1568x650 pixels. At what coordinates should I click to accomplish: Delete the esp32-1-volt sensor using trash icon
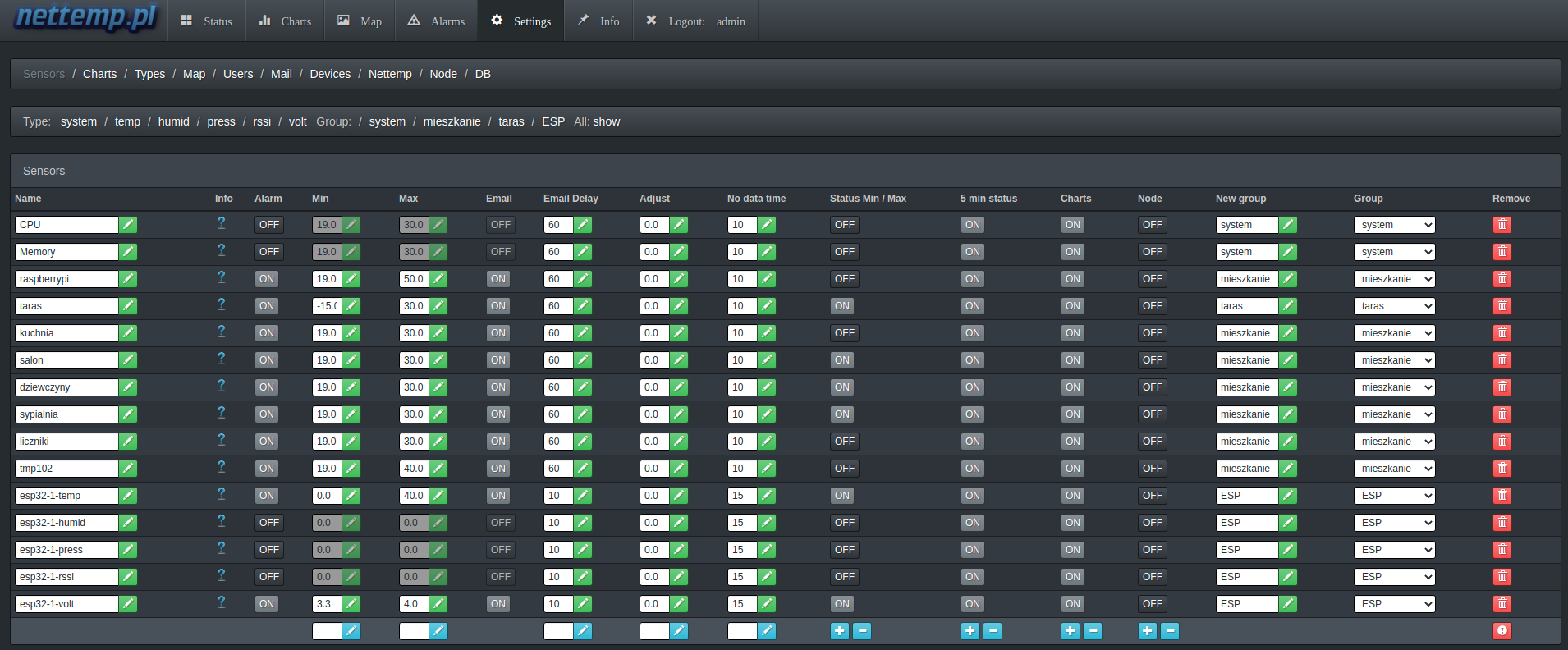1502,604
